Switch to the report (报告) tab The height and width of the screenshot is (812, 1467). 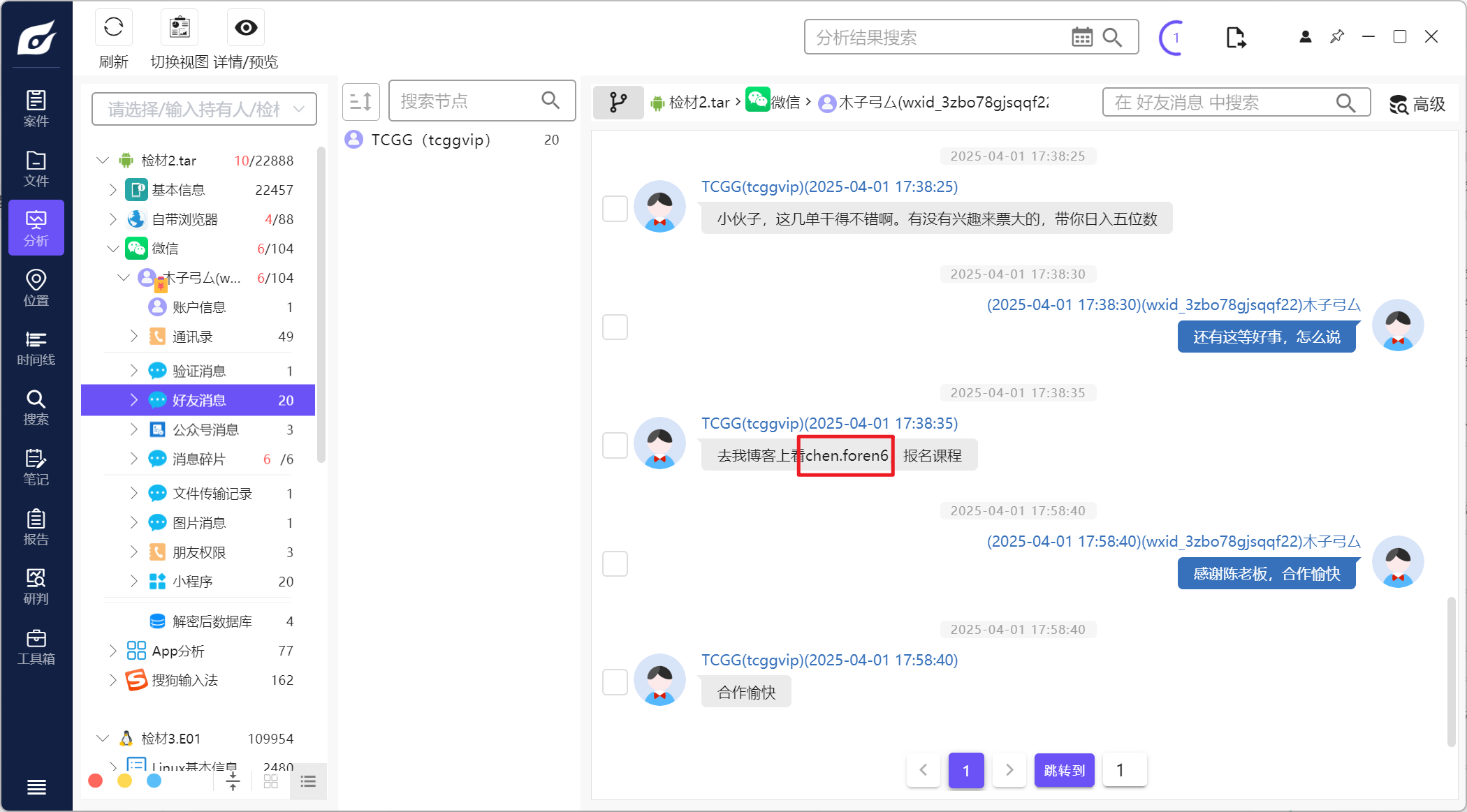(36, 527)
